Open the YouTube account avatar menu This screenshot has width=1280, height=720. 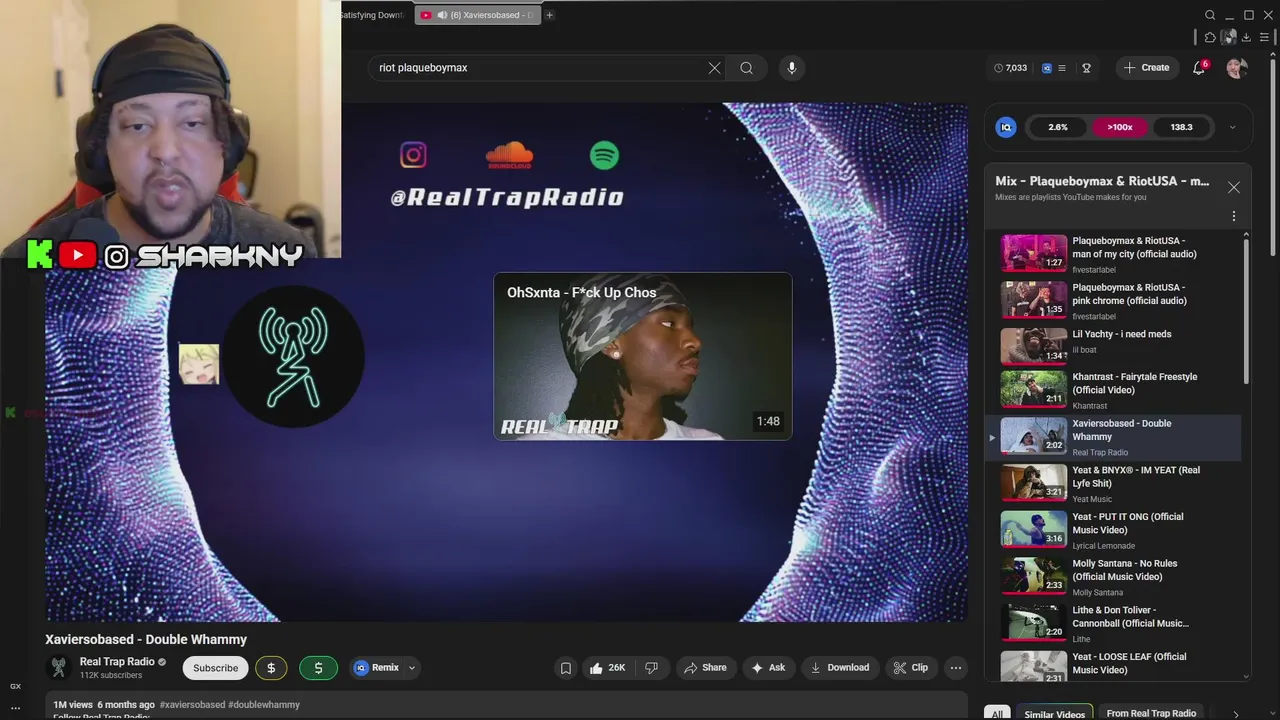coord(1237,68)
